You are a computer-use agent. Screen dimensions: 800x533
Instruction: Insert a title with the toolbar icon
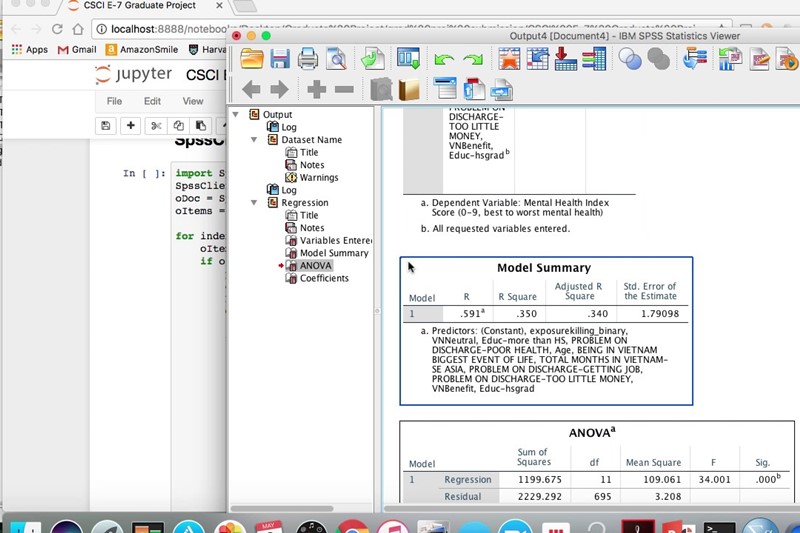(473, 88)
